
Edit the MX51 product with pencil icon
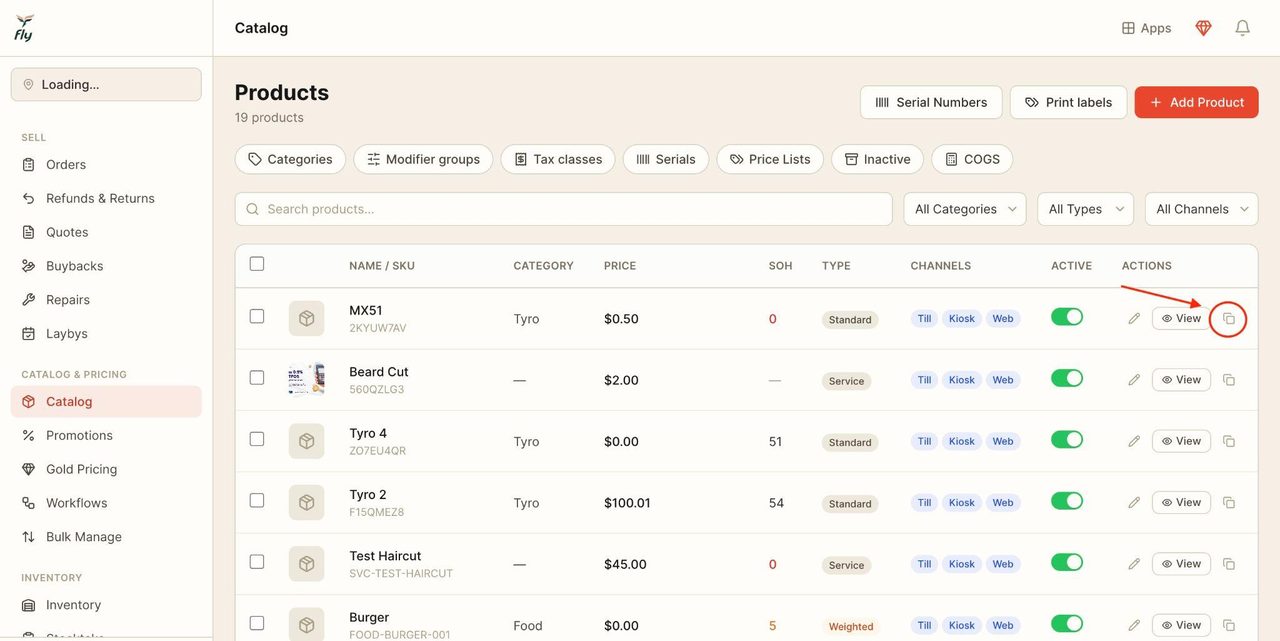tap(1134, 319)
